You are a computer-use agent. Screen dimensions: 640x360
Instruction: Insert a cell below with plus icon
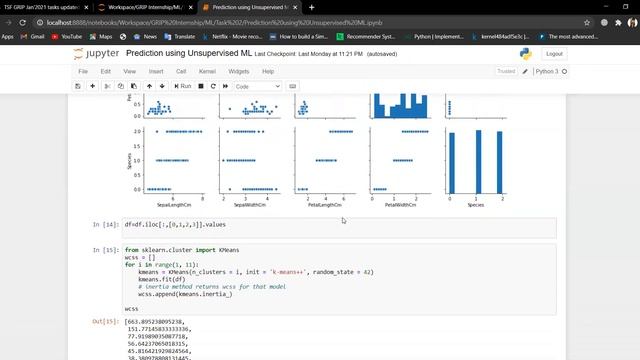(93, 86)
